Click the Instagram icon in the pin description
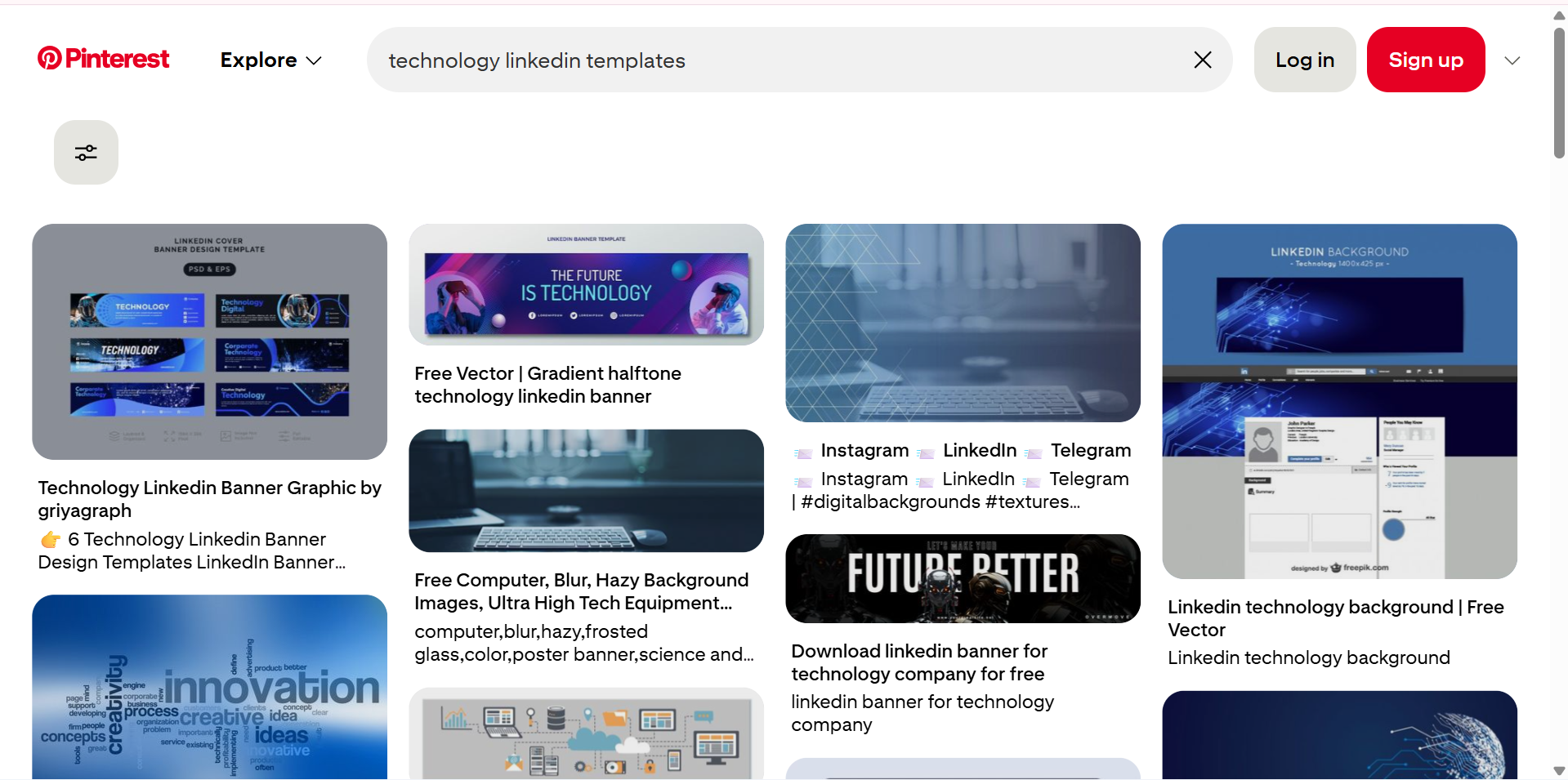 [x=805, y=450]
